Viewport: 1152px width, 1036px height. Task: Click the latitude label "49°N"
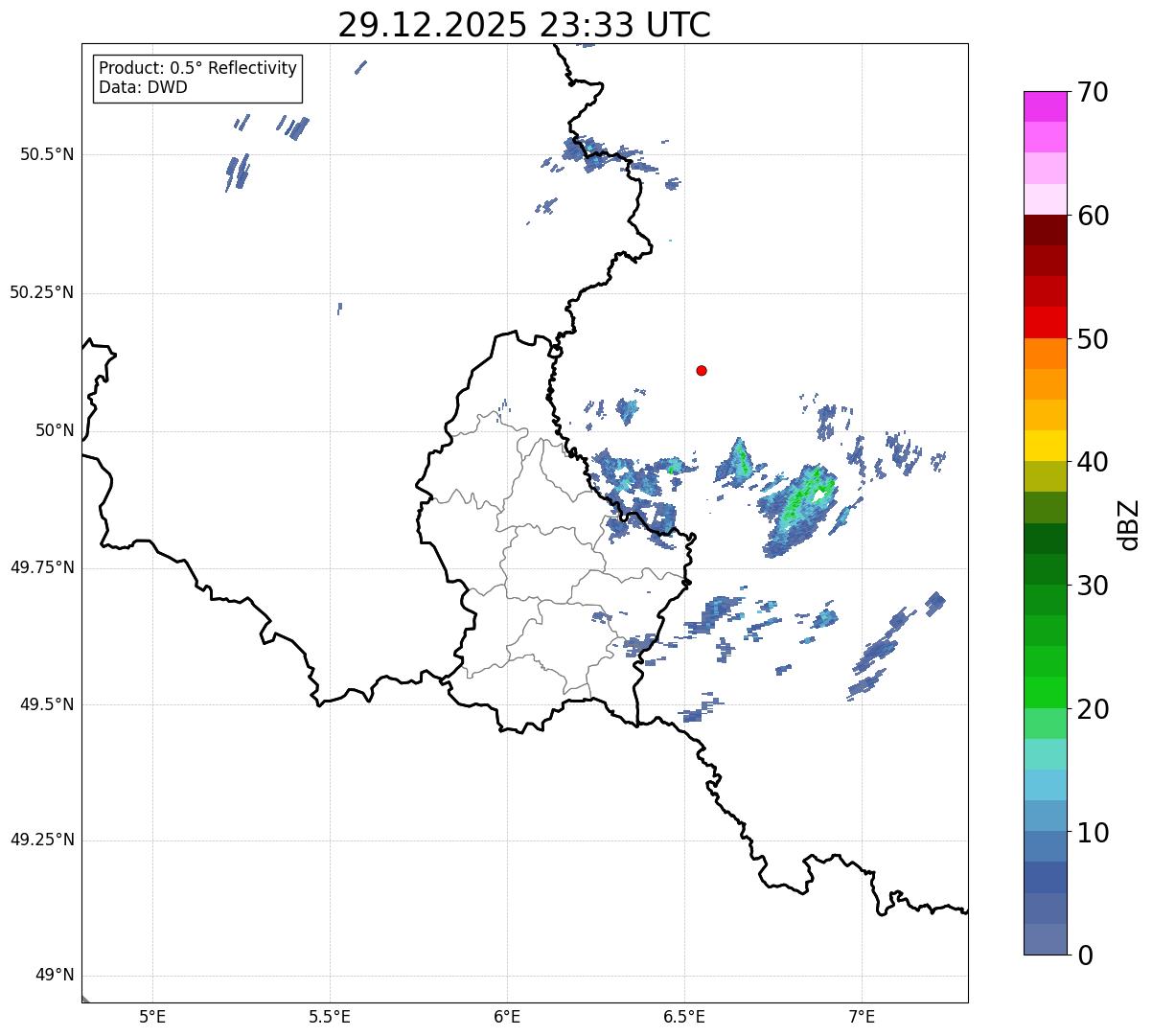click(55, 976)
